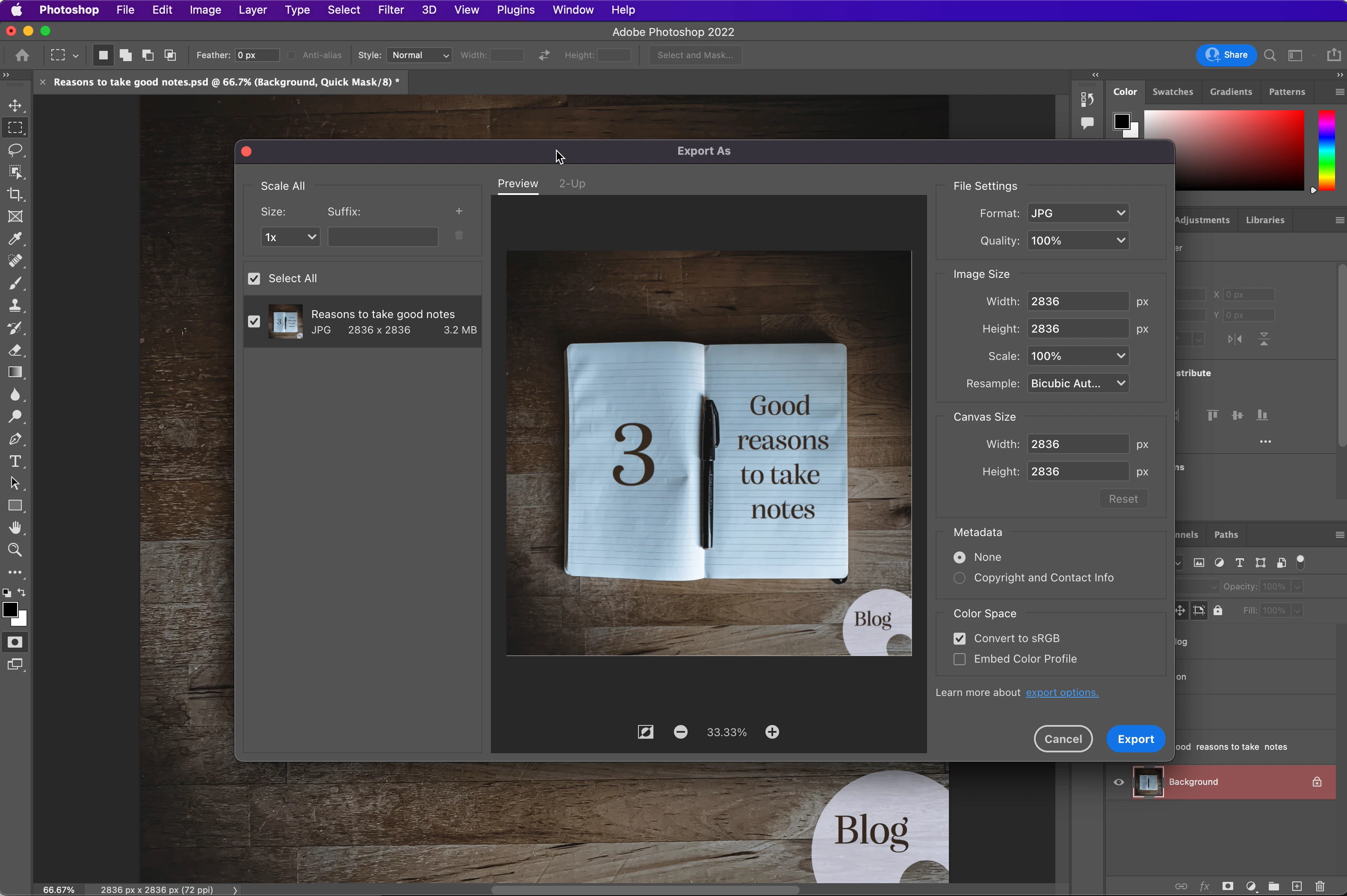Image resolution: width=1347 pixels, height=896 pixels.
Task: Select the Horizontal Type tool
Action: pos(15,461)
